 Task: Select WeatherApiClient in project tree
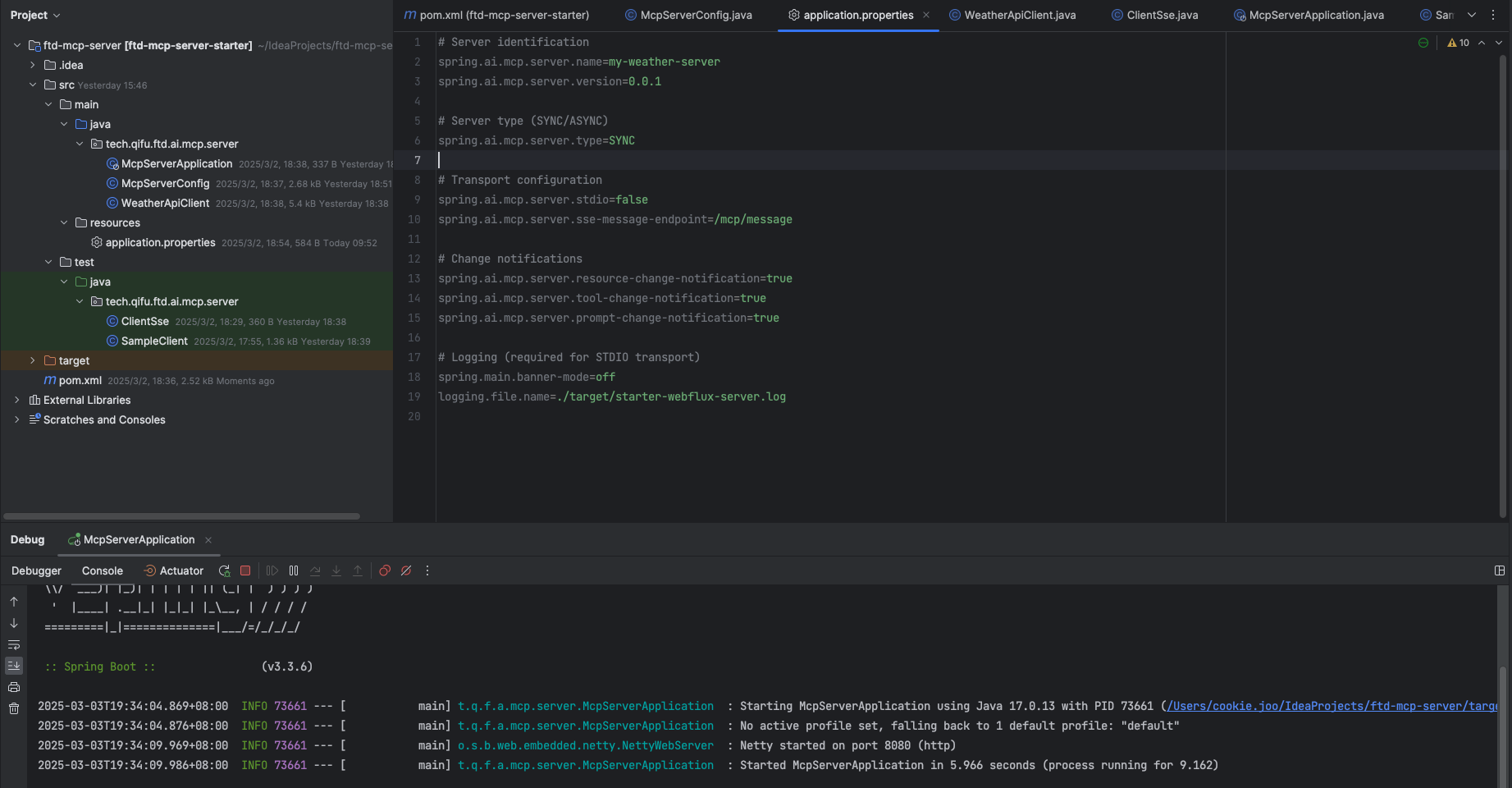click(x=165, y=203)
